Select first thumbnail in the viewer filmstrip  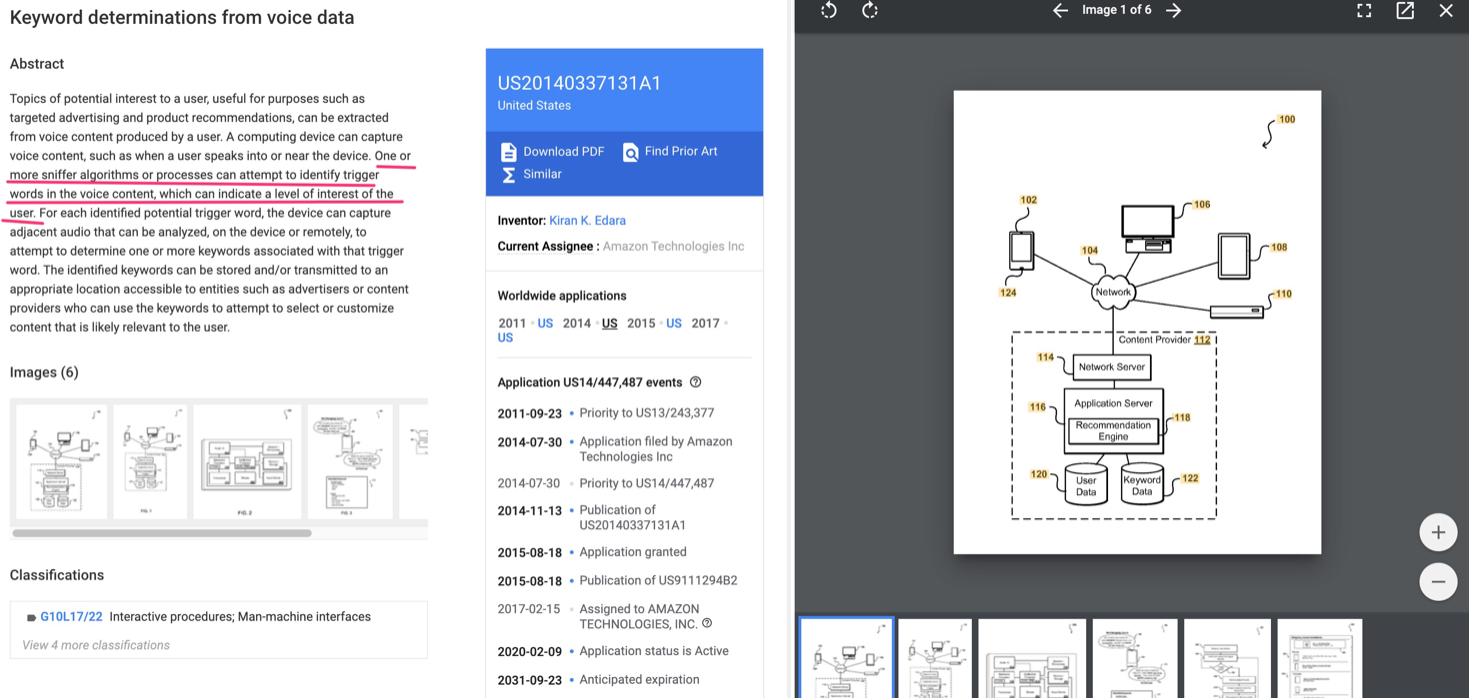846,658
